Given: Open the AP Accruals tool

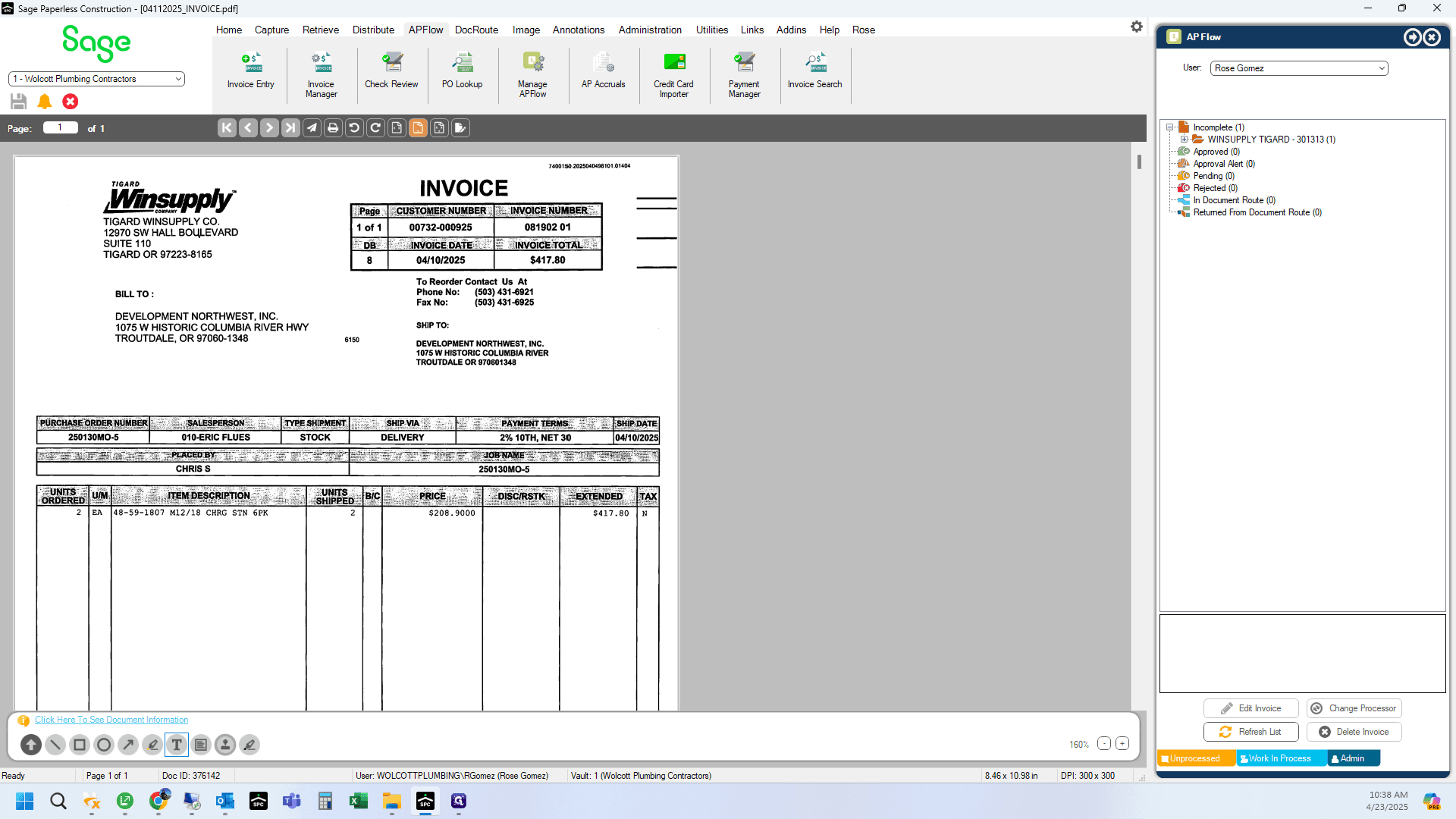Looking at the screenshot, I should (603, 71).
